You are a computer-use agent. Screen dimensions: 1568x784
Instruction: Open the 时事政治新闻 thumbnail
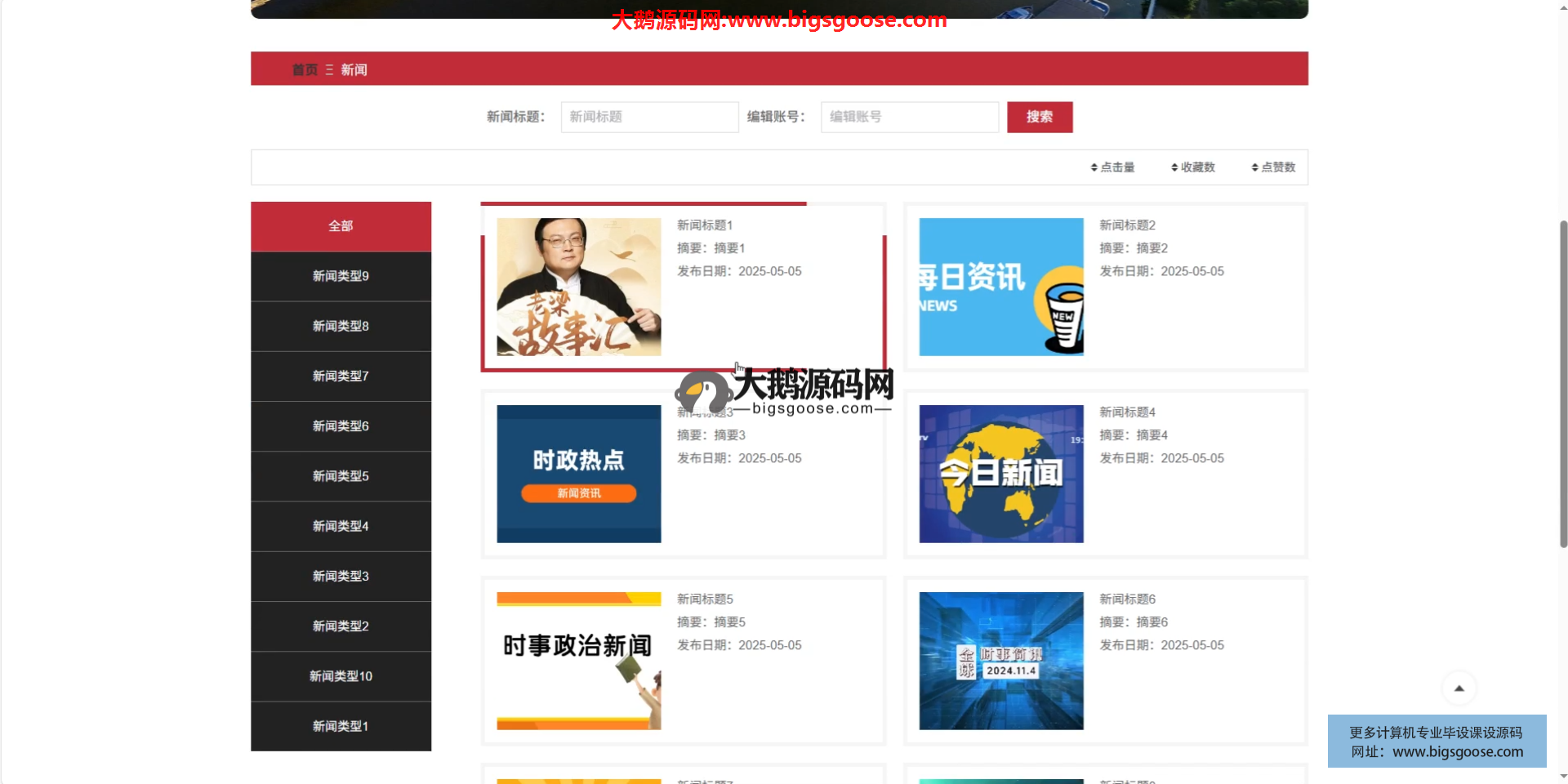[x=578, y=661]
